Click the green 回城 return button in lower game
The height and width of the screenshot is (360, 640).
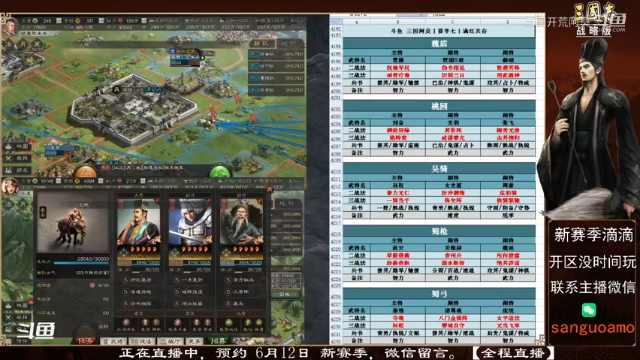tap(284, 294)
